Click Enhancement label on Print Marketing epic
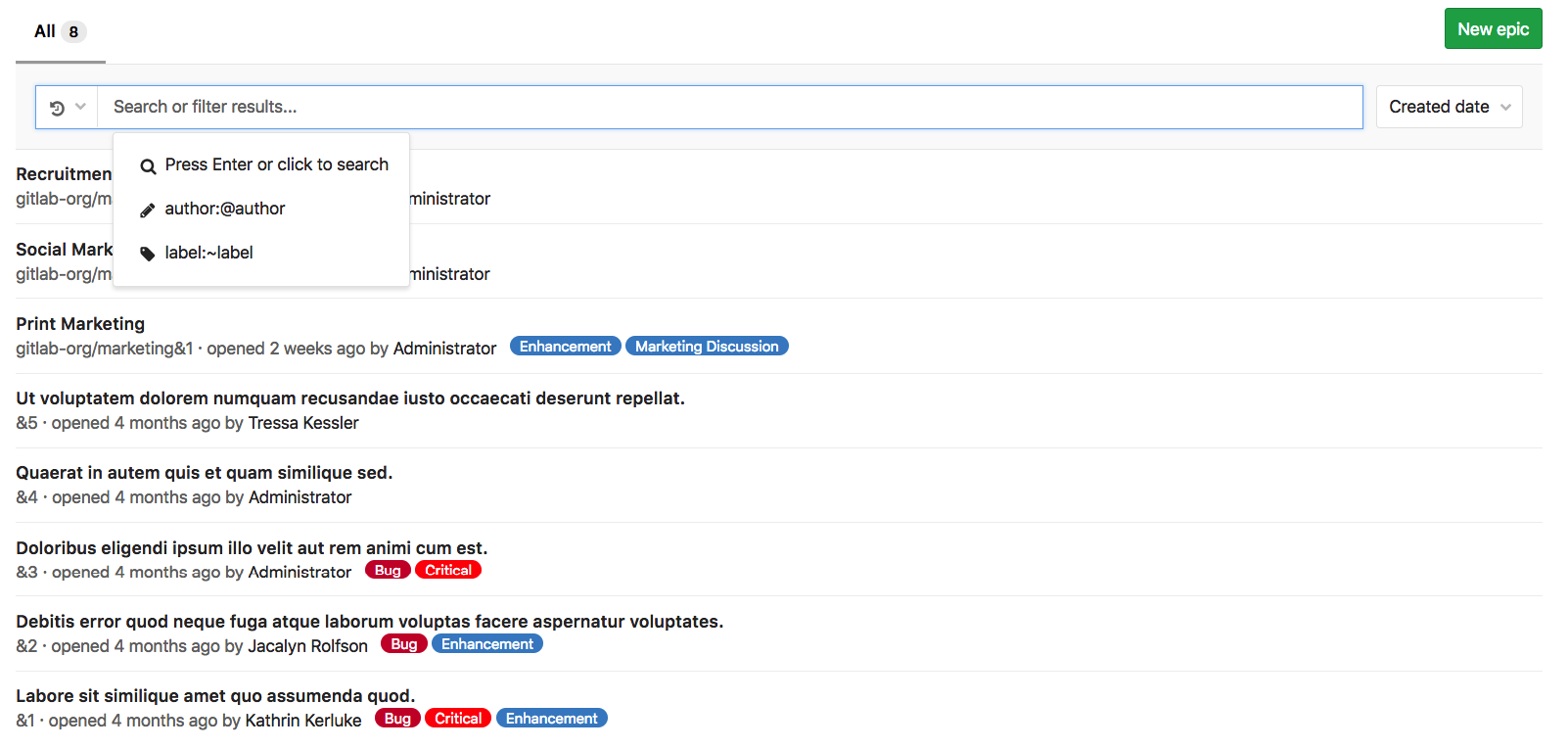Viewport: 1568px width, 749px height. pos(565,347)
